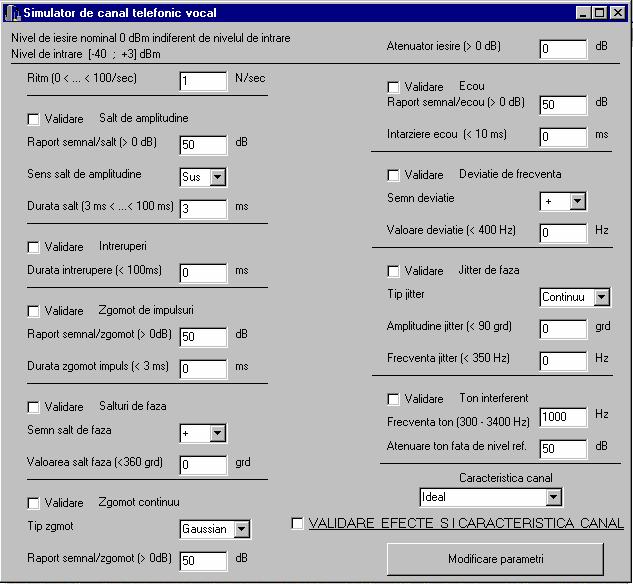Click the Modificare parametri button
This screenshot has height=584, width=633.
[x=496, y=559]
